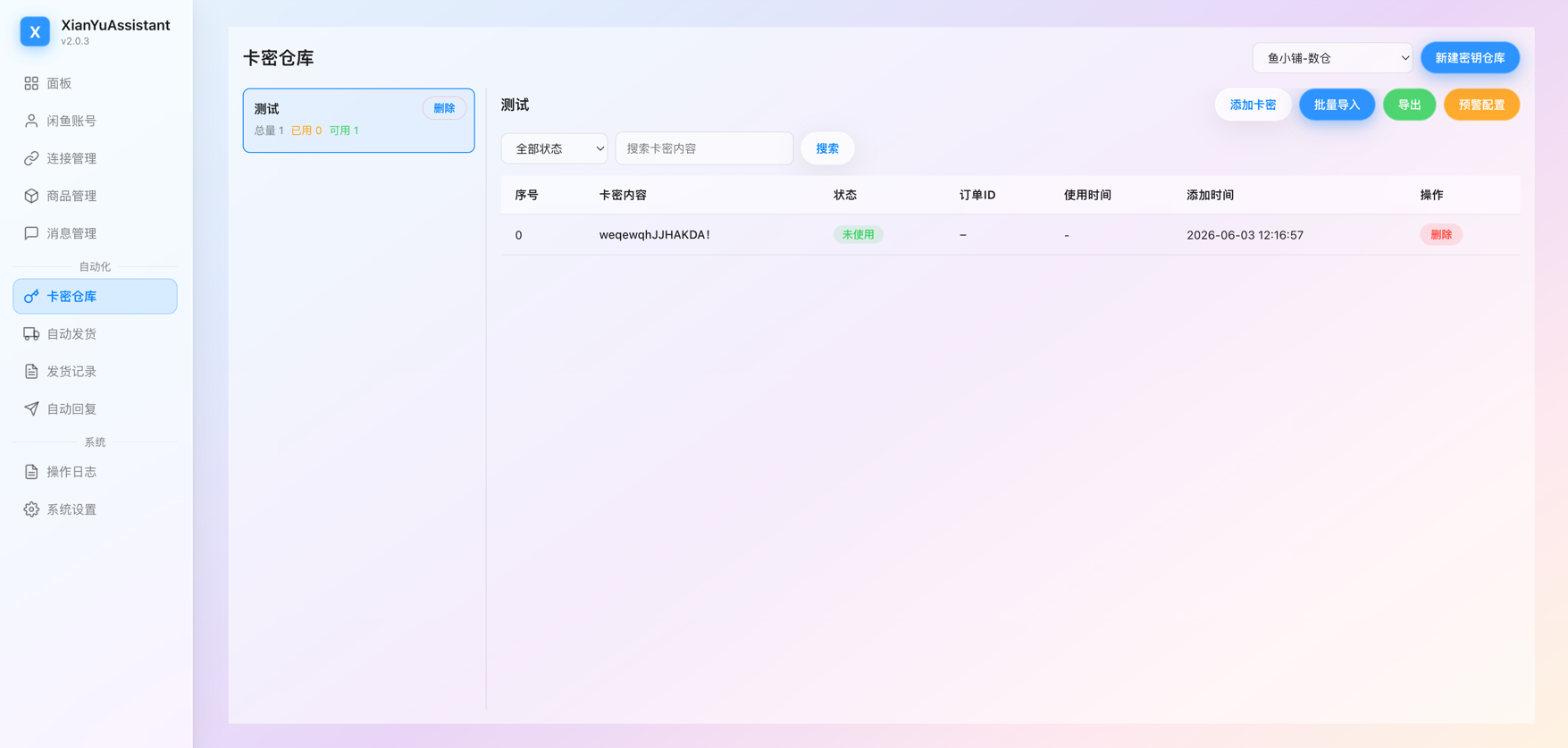Click the v2.0.3 version label
Viewport: 1568px width, 748px height.
coord(75,41)
